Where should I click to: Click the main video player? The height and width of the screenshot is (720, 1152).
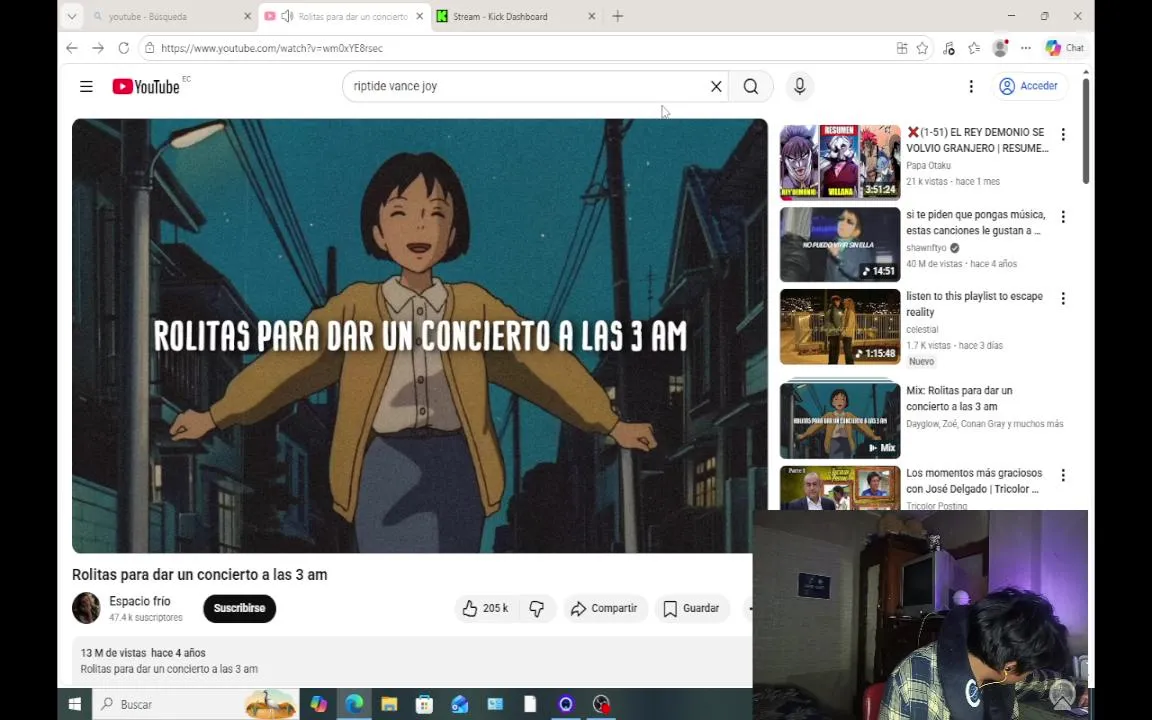[x=420, y=336]
